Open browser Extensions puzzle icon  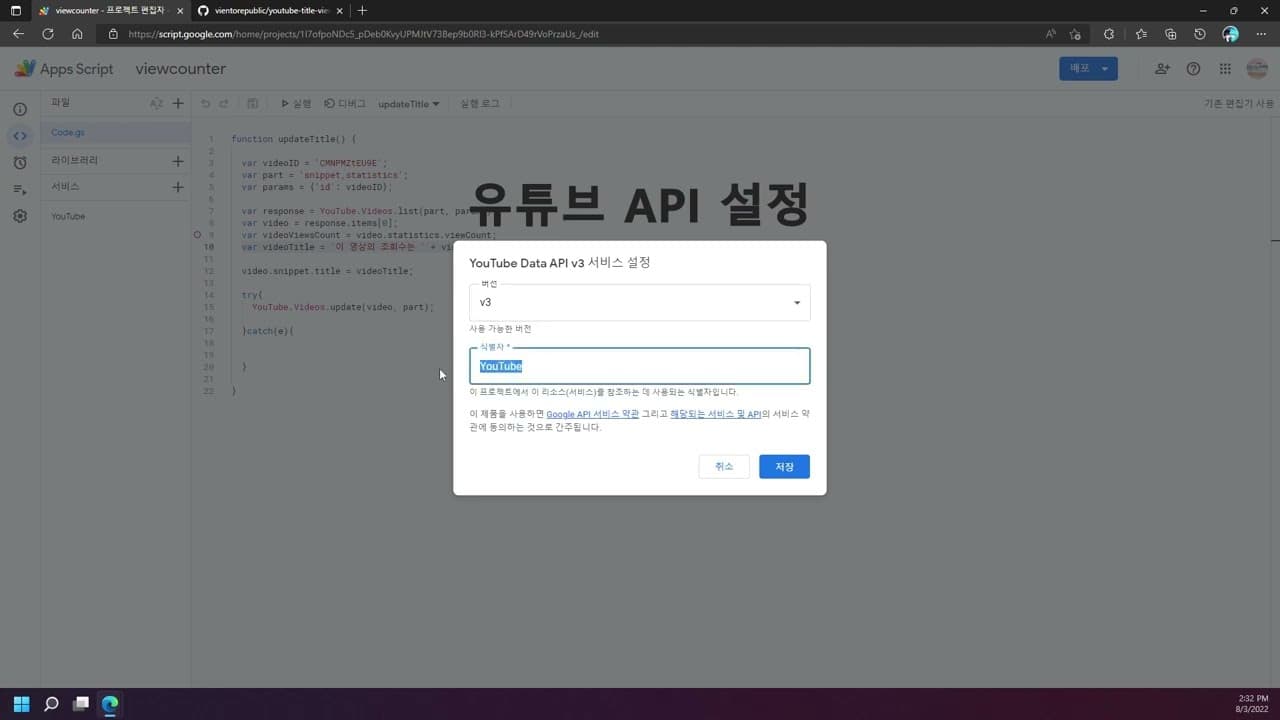[1109, 34]
